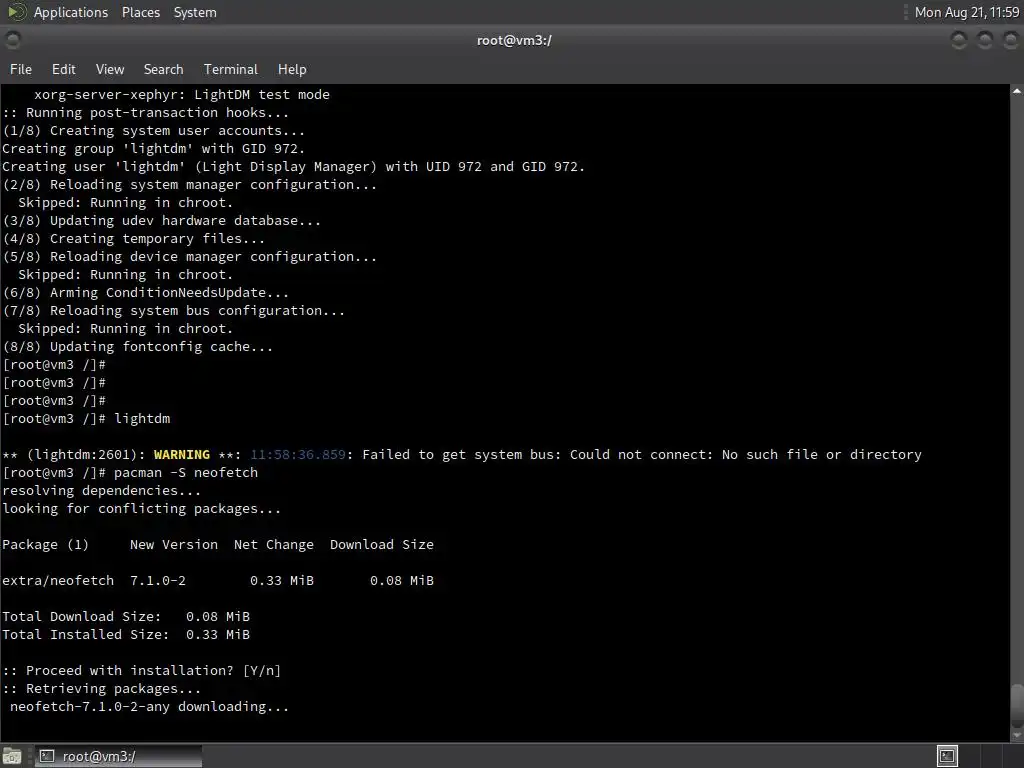Open the Search menu in terminal
The height and width of the screenshot is (768, 1024).
tap(163, 69)
